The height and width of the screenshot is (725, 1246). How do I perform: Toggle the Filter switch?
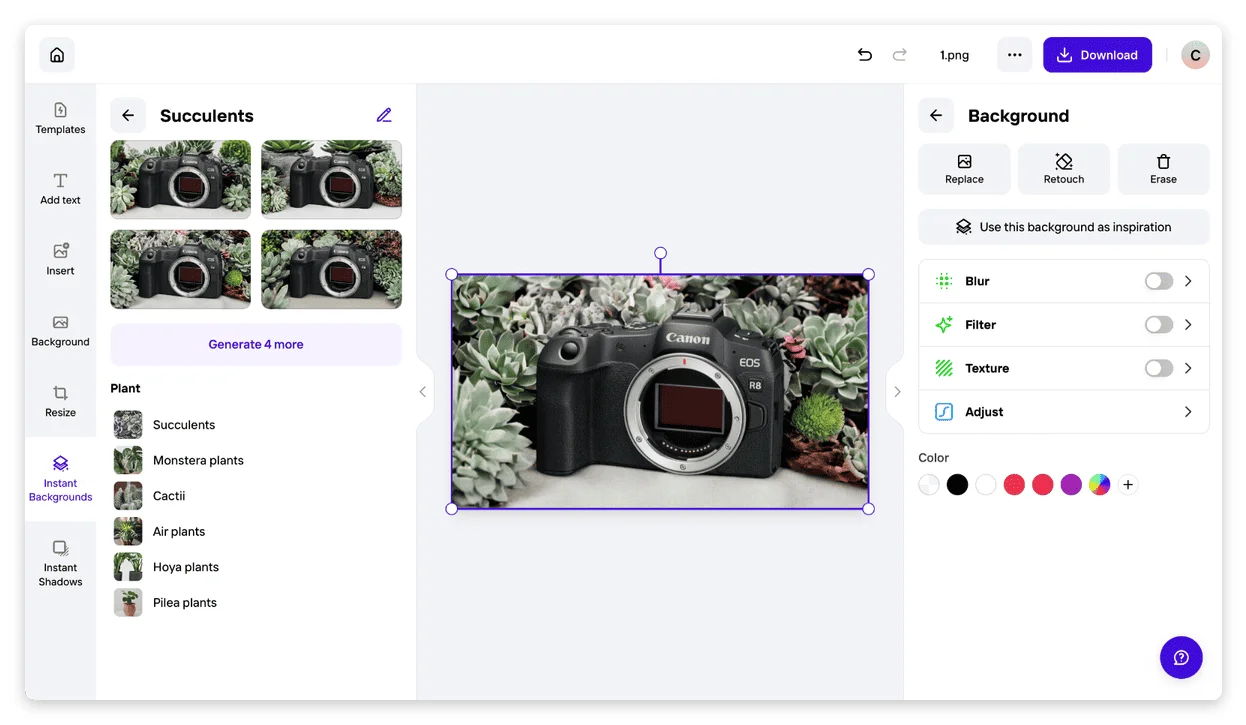[1159, 325]
